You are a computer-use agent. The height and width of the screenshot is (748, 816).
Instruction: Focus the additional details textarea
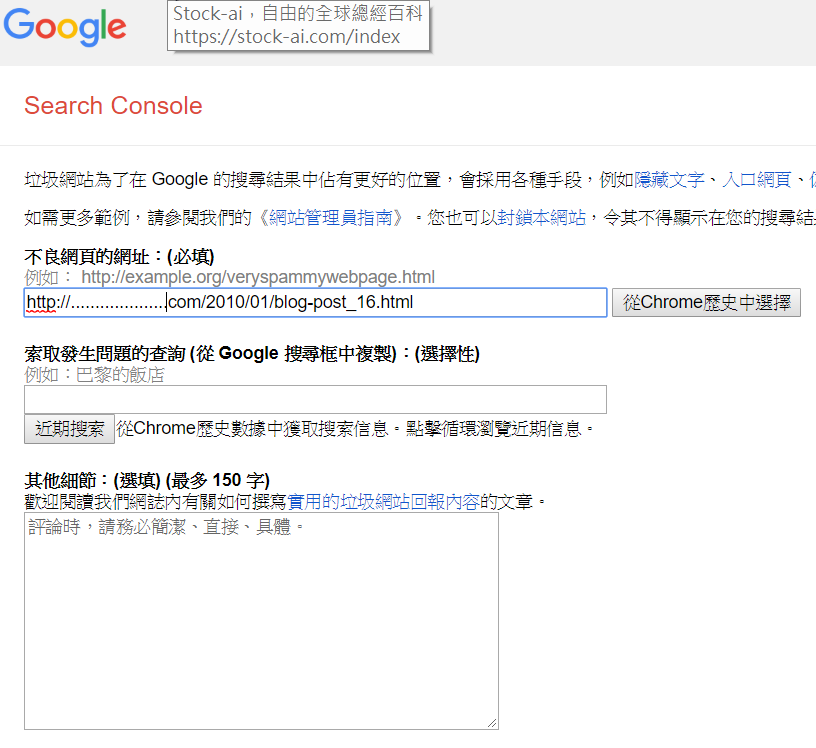[261, 621]
